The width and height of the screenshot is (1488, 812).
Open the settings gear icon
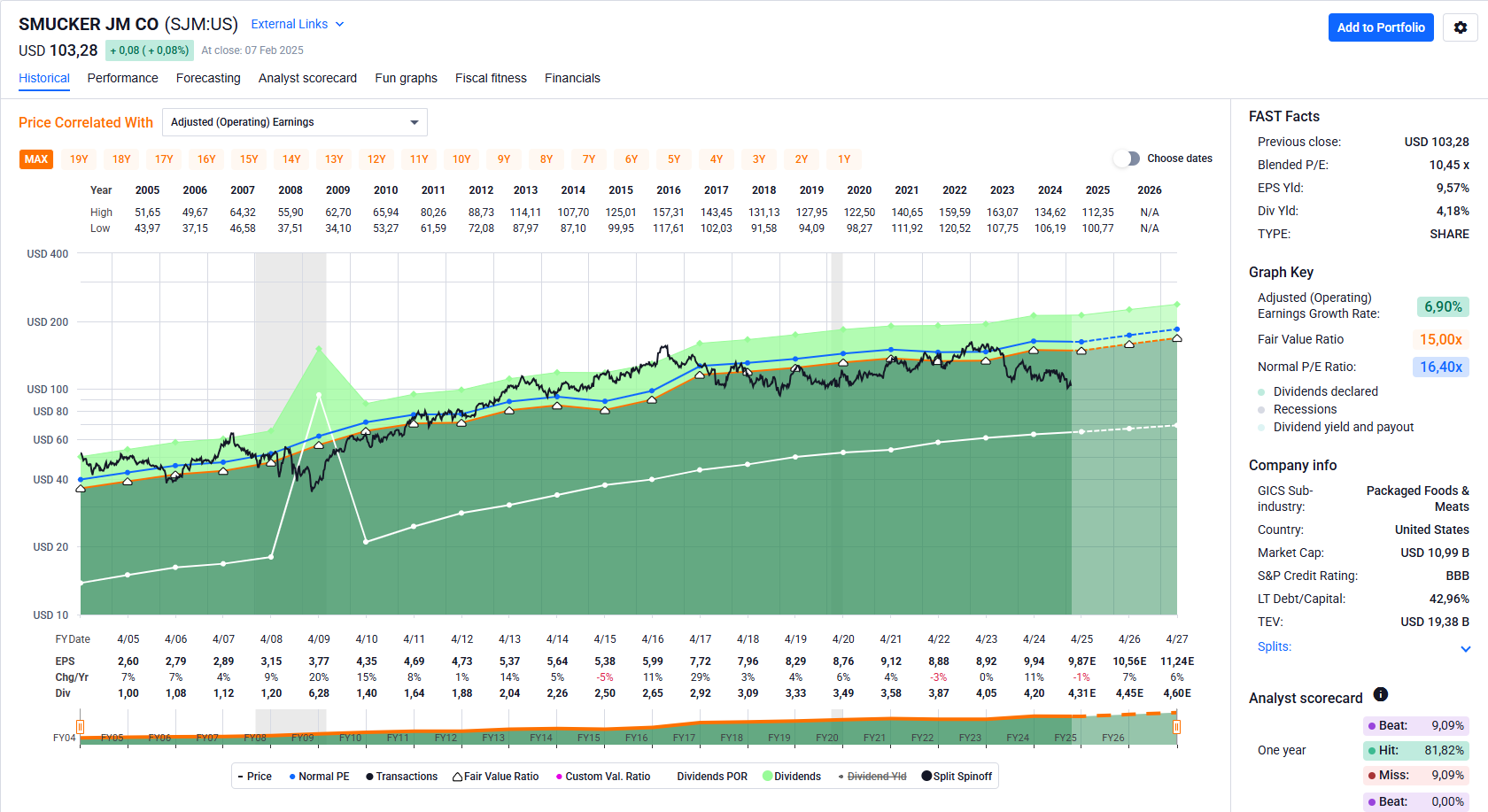tap(1461, 27)
